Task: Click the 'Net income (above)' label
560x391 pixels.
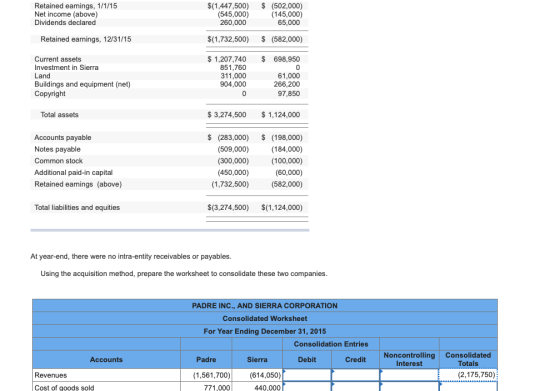Action: pyautogui.click(x=66, y=14)
